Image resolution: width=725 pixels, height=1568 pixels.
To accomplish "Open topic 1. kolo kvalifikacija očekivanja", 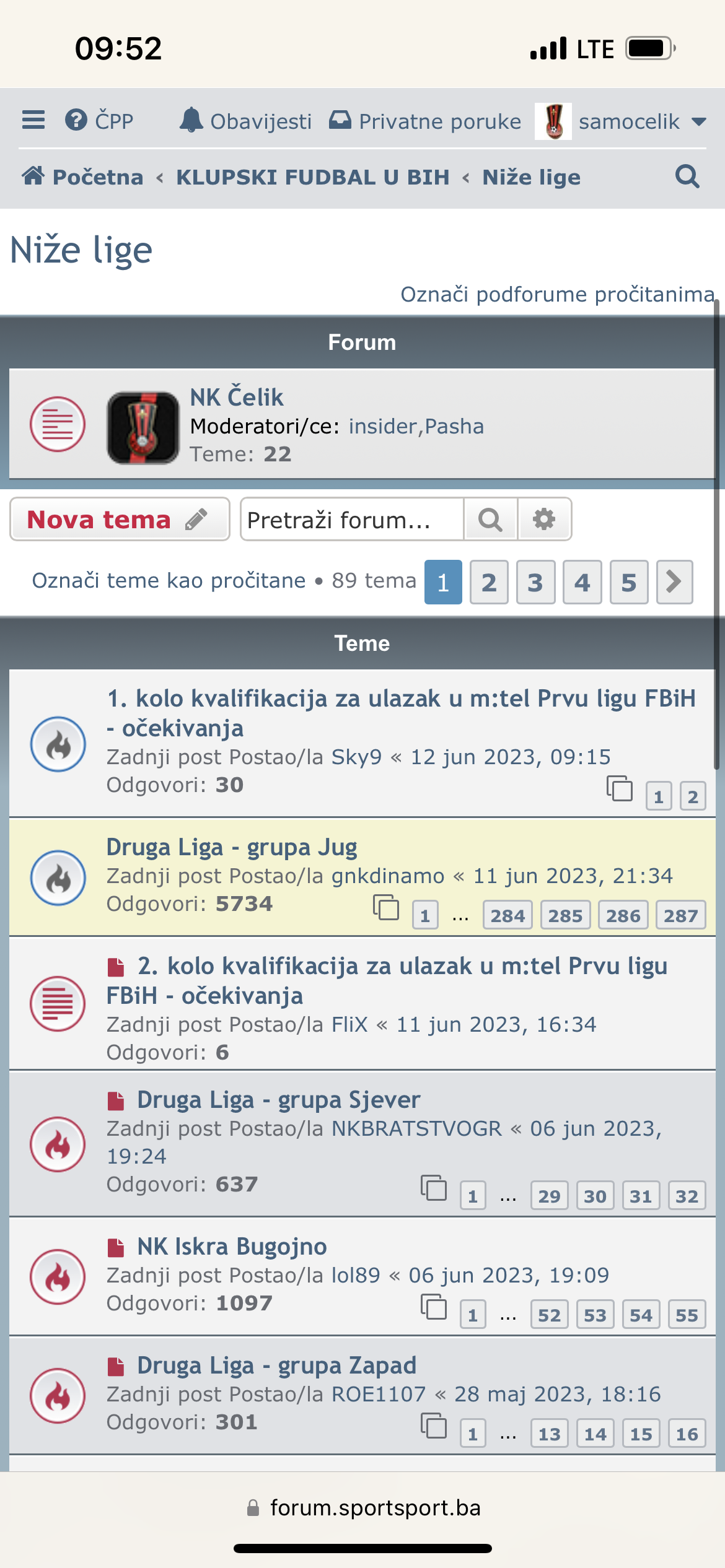I will (402, 713).
